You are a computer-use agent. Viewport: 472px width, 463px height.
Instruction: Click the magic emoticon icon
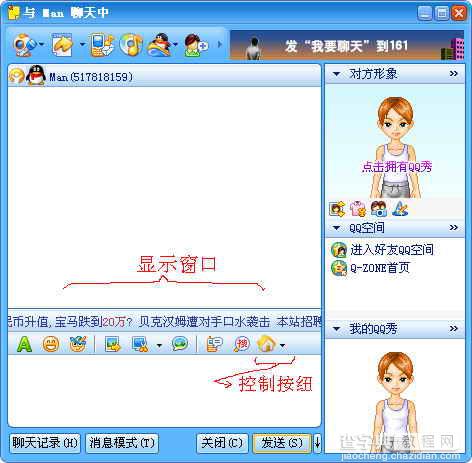coord(78,344)
